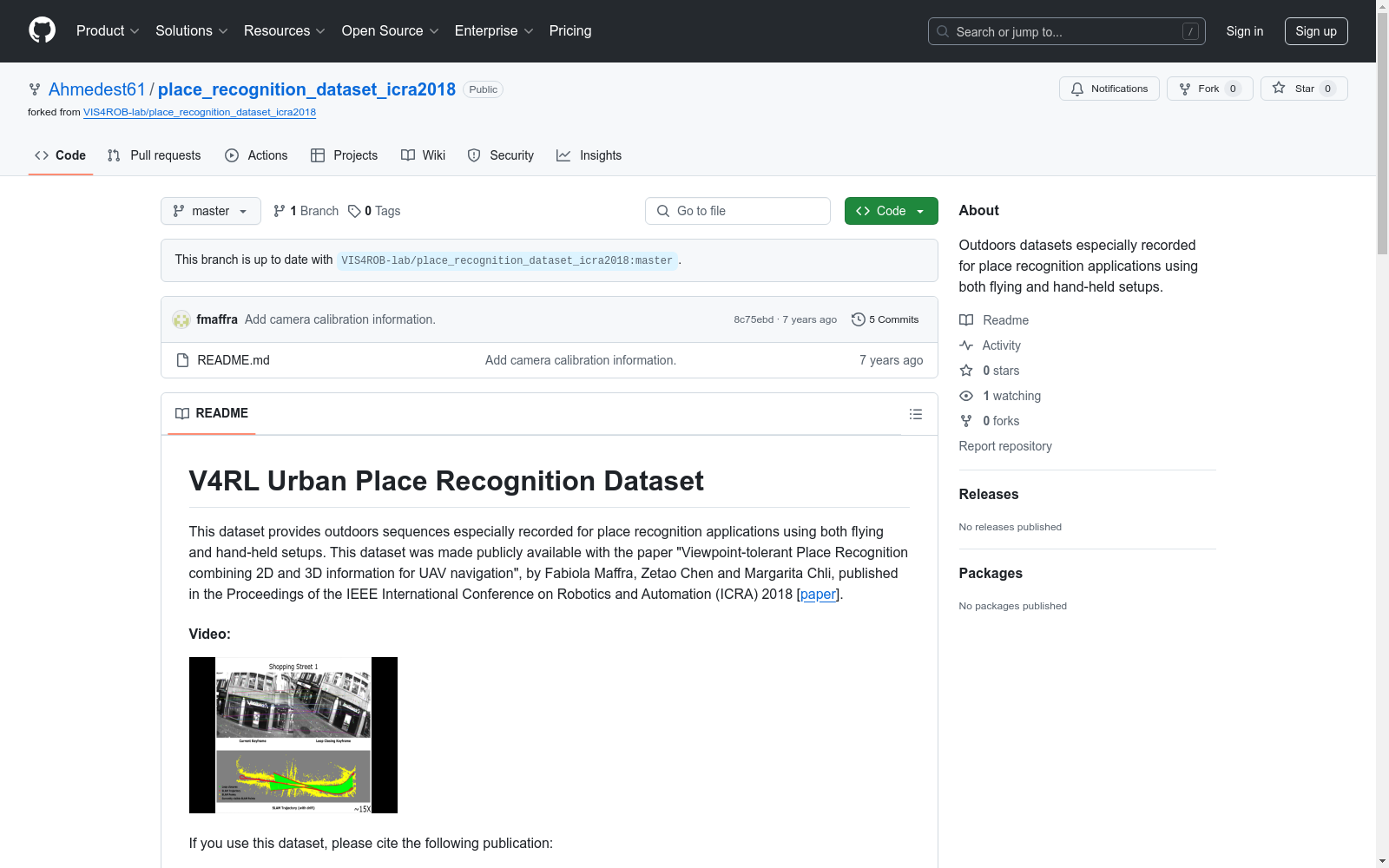Expand the Solutions menu

(191, 30)
